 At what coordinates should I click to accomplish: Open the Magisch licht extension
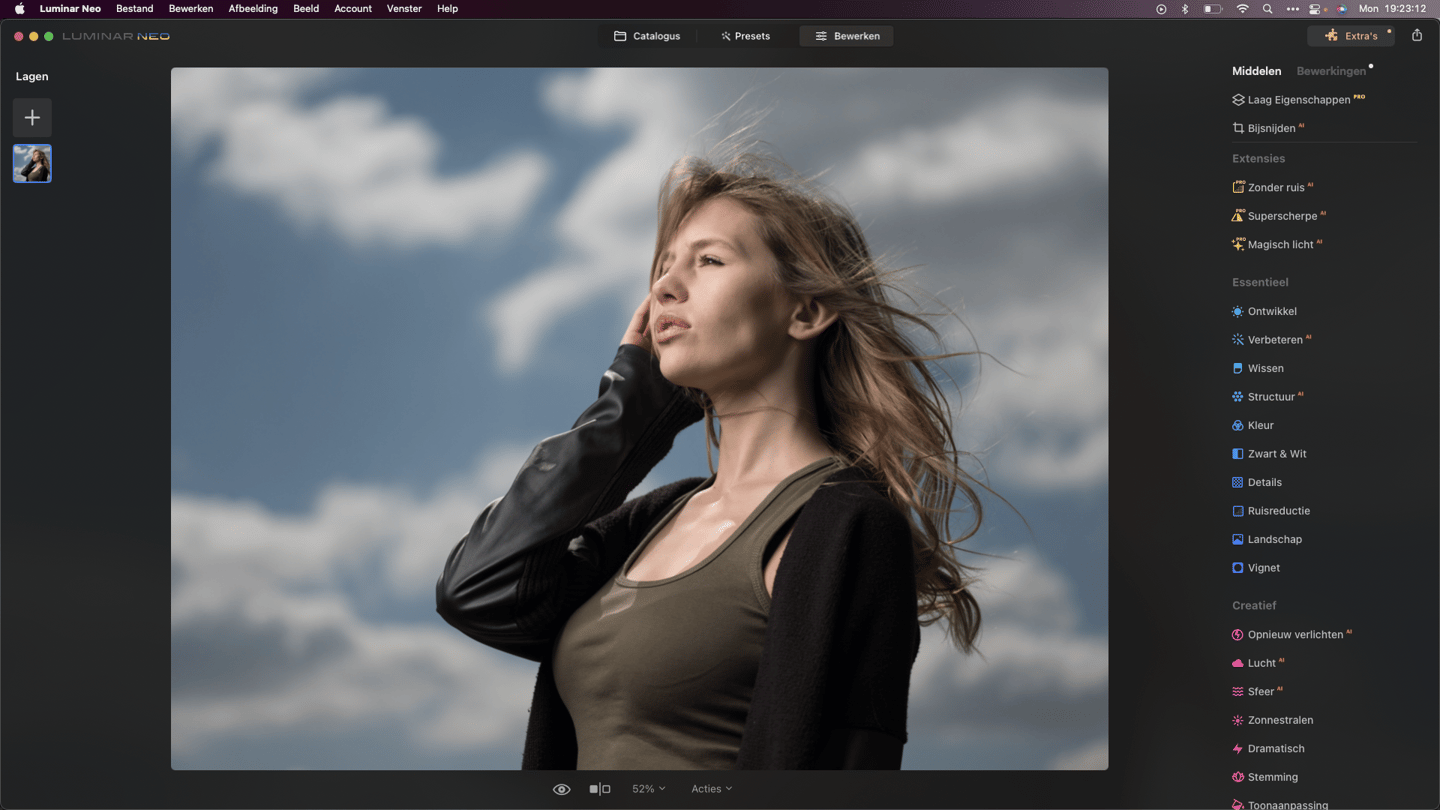1277,244
